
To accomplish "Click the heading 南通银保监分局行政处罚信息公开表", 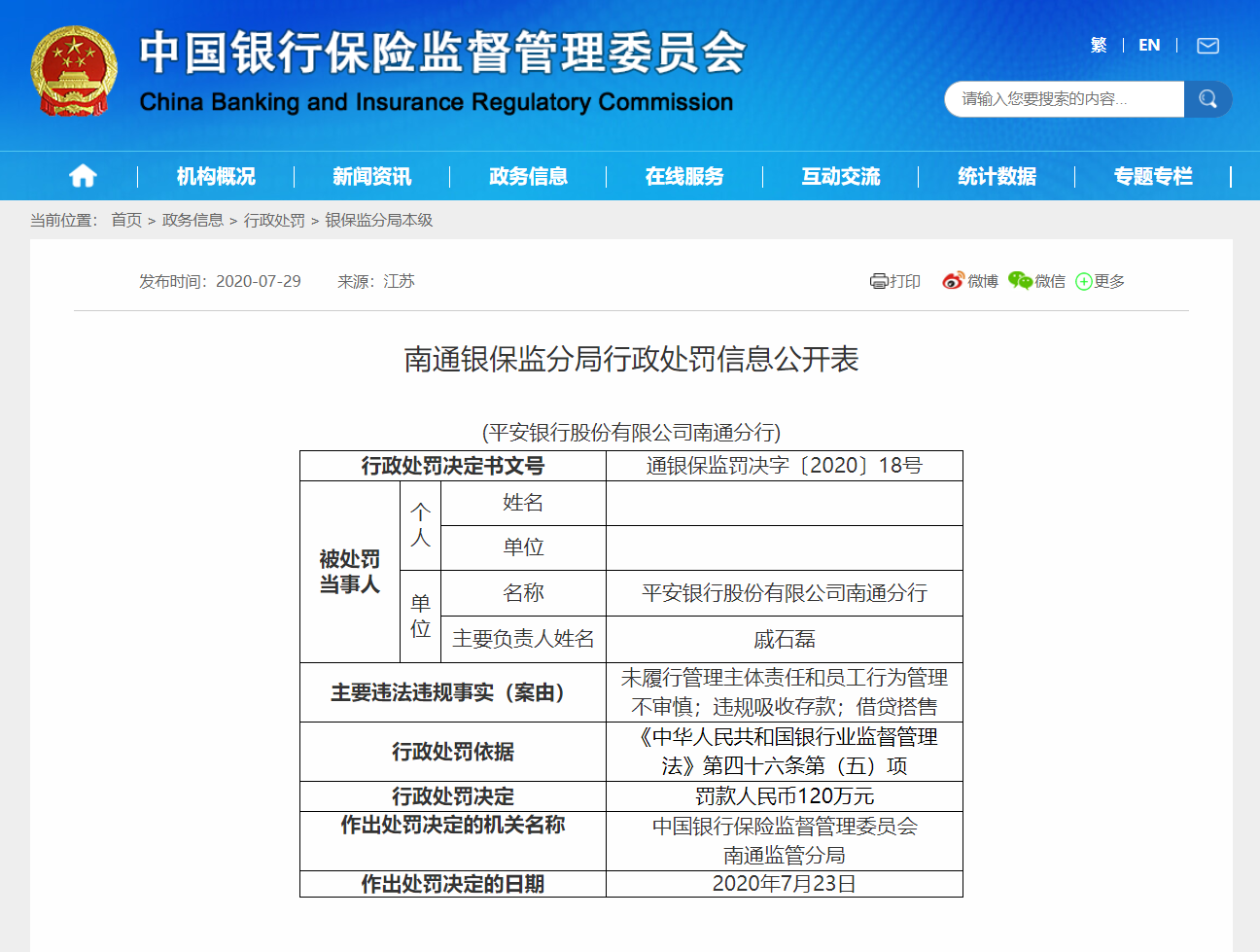I will [631, 360].
